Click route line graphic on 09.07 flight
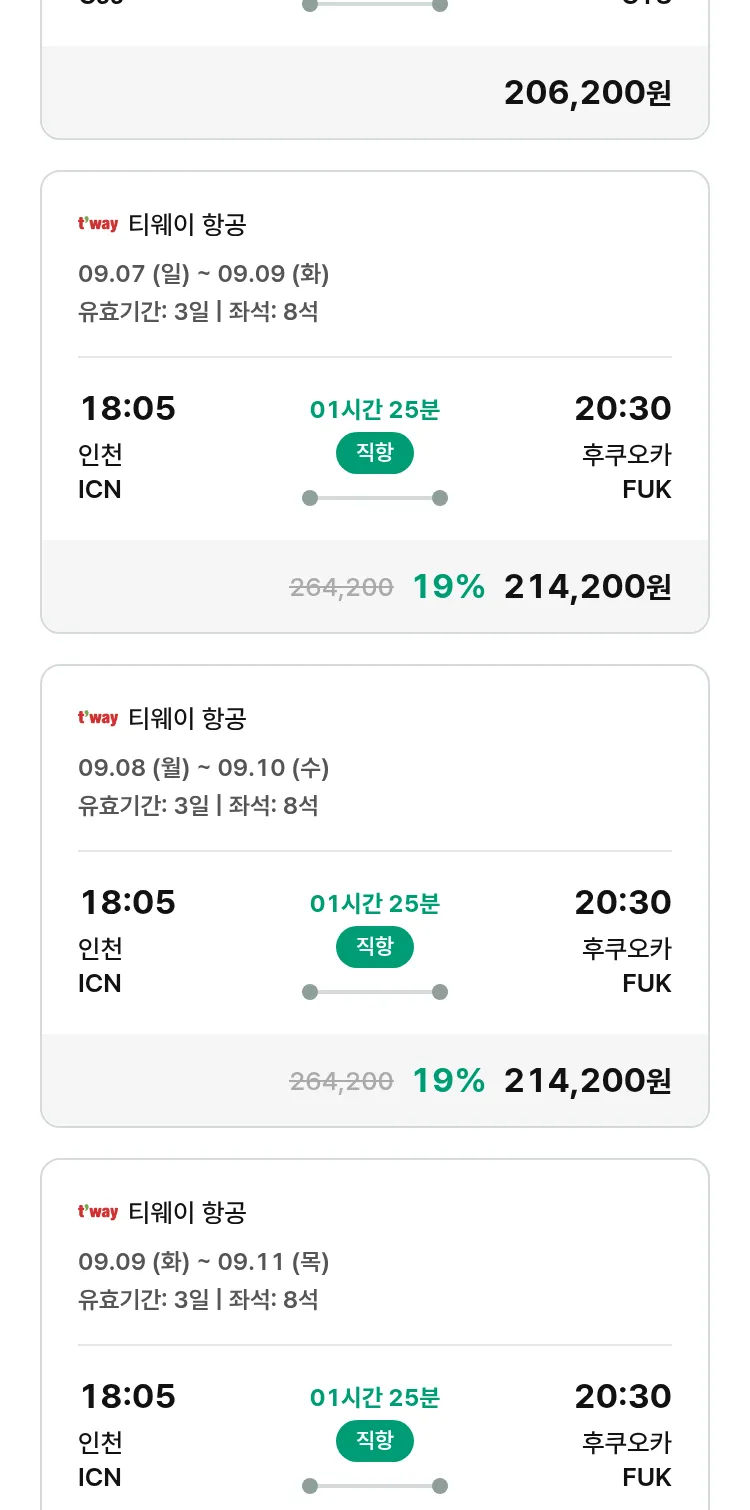 [x=375, y=498]
